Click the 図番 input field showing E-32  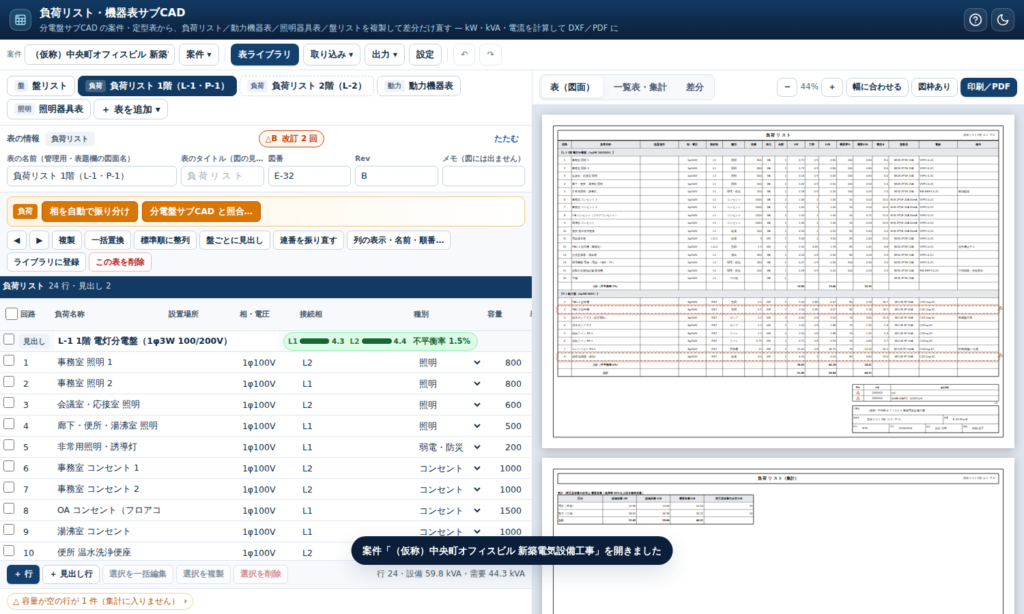tap(309, 176)
